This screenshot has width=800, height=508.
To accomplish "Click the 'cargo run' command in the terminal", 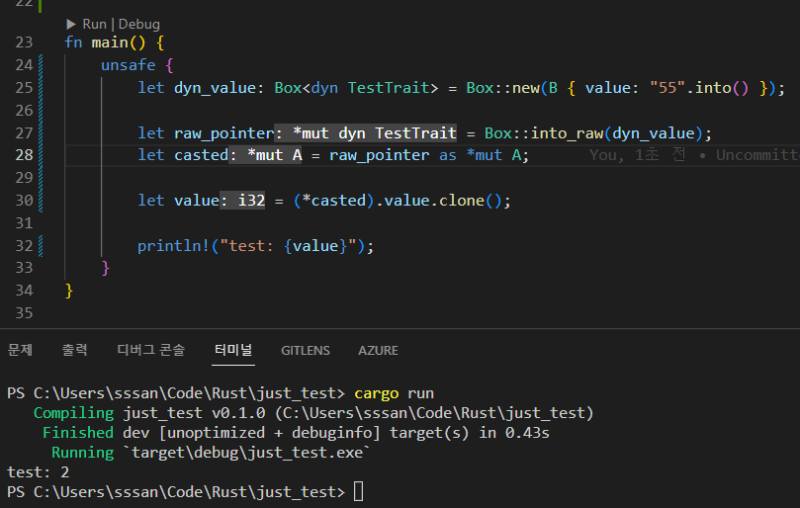I will click(394, 393).
